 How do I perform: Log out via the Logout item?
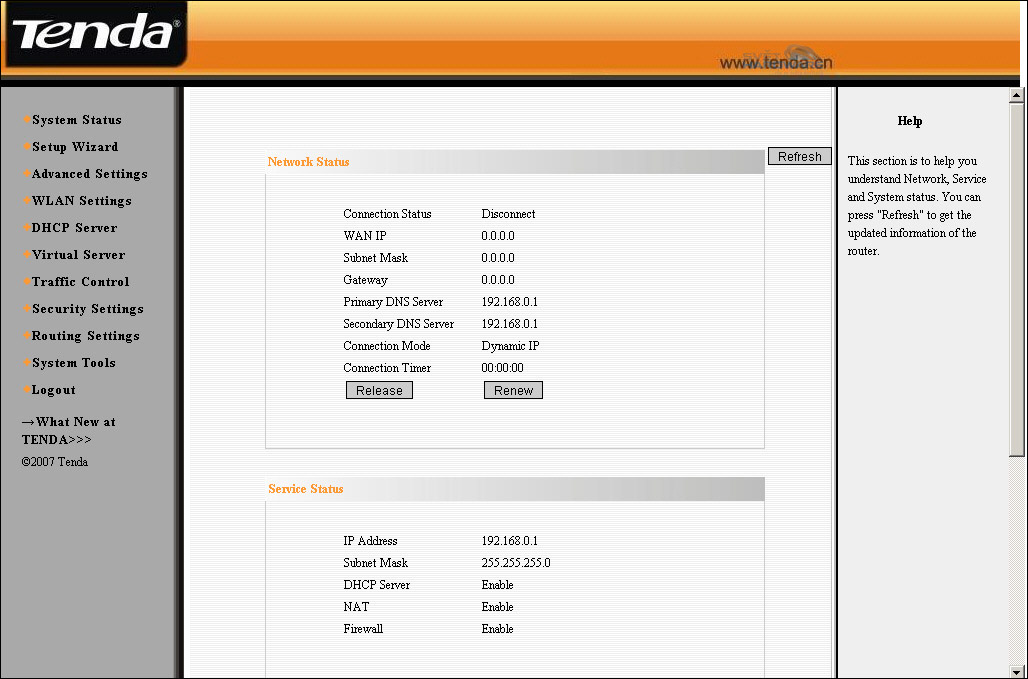53,390
